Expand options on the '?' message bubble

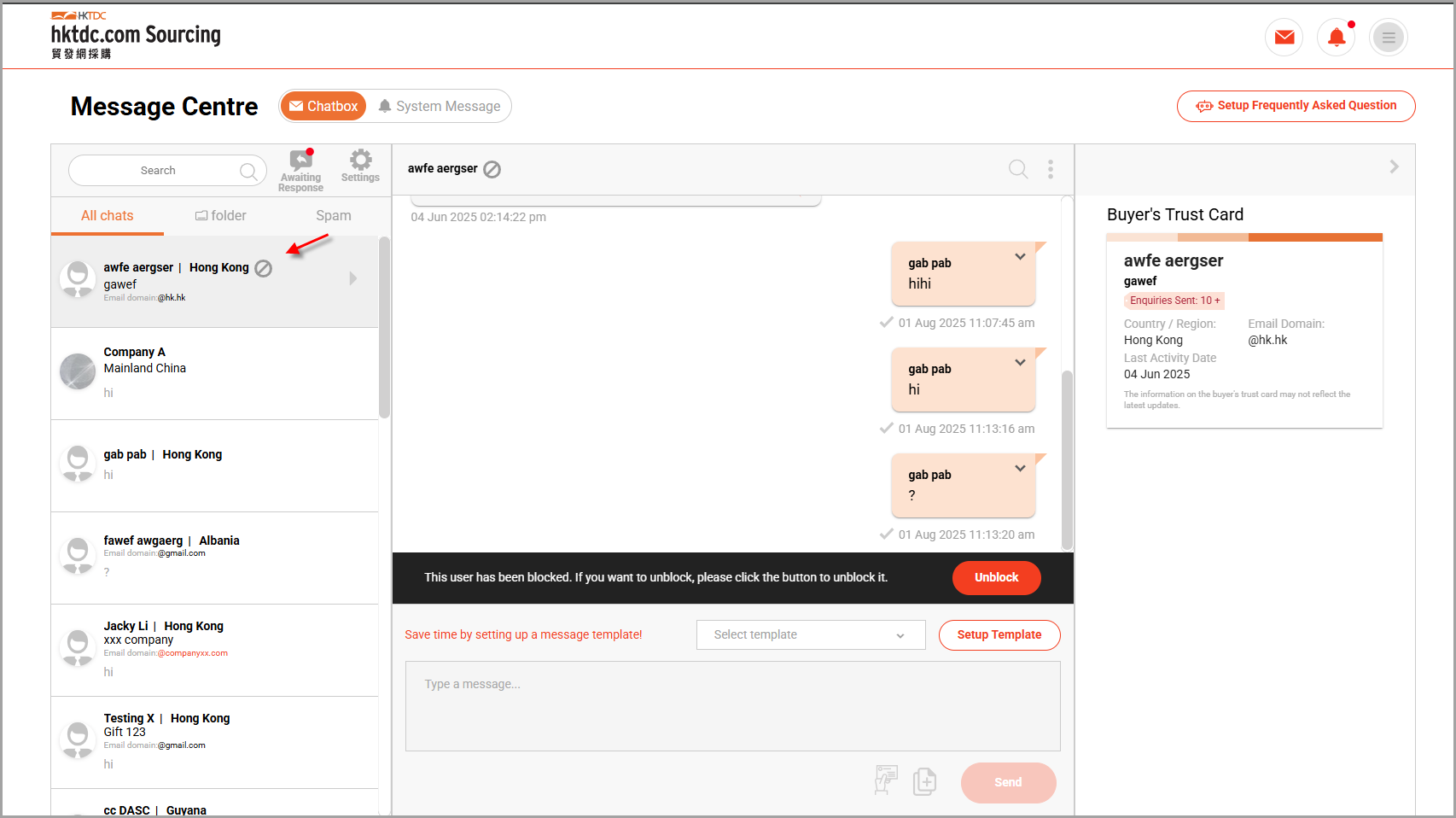[x=1020, y=469]
